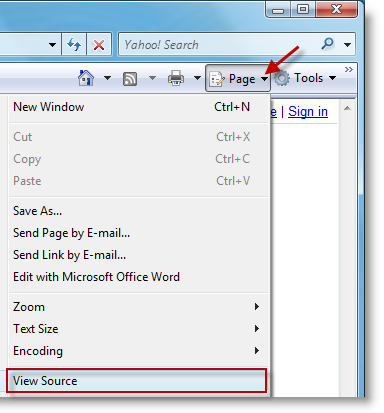Expand the feeds dropdown arrow
Viewport: 384px width, 413px height.
pyautogui.click(x=152, y=78)
